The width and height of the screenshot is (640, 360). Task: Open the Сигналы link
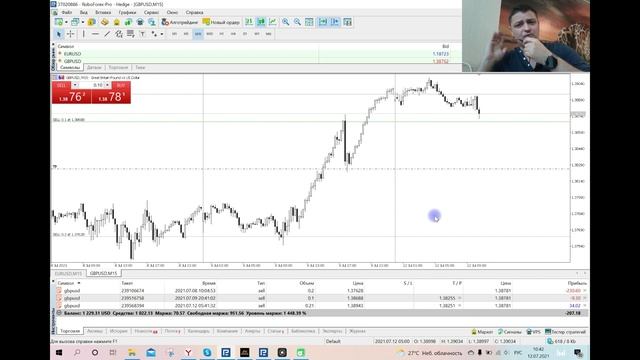point(510,332)
